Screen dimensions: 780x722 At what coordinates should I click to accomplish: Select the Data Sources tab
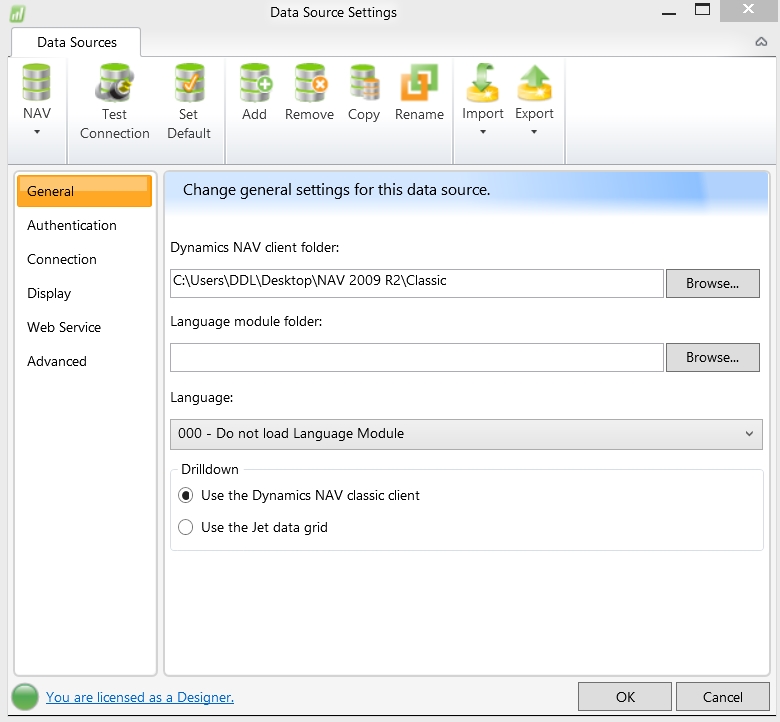[x=76, y=42]
